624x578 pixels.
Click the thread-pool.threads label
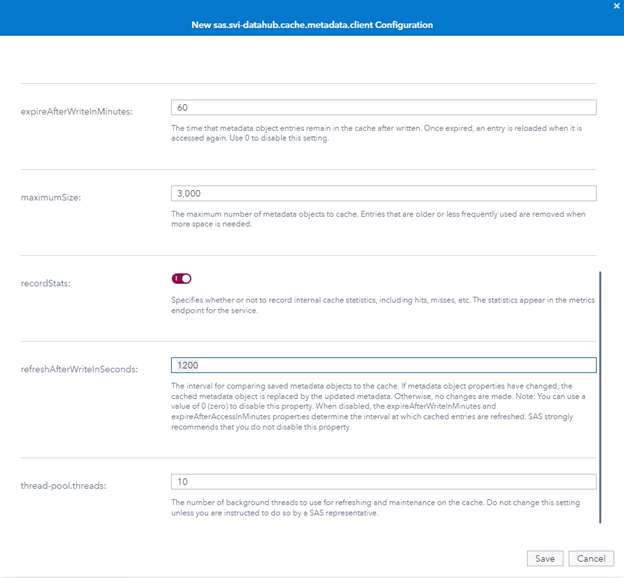64,486
